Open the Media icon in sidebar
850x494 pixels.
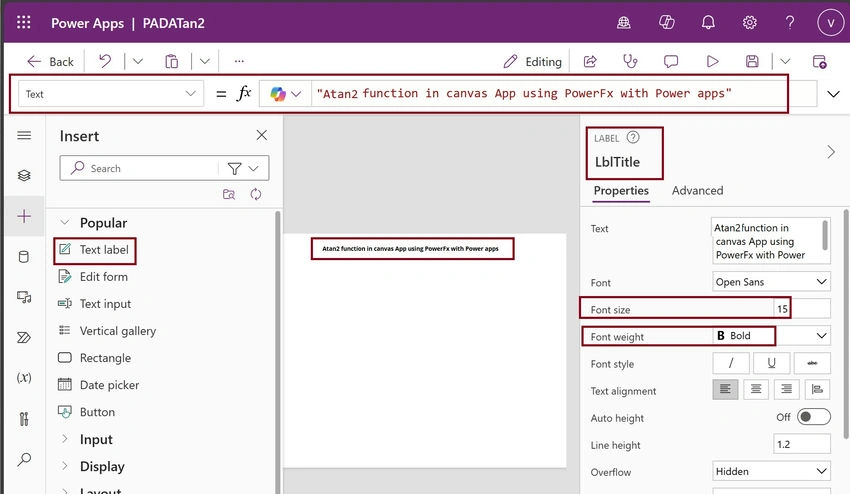click(24, 297)
